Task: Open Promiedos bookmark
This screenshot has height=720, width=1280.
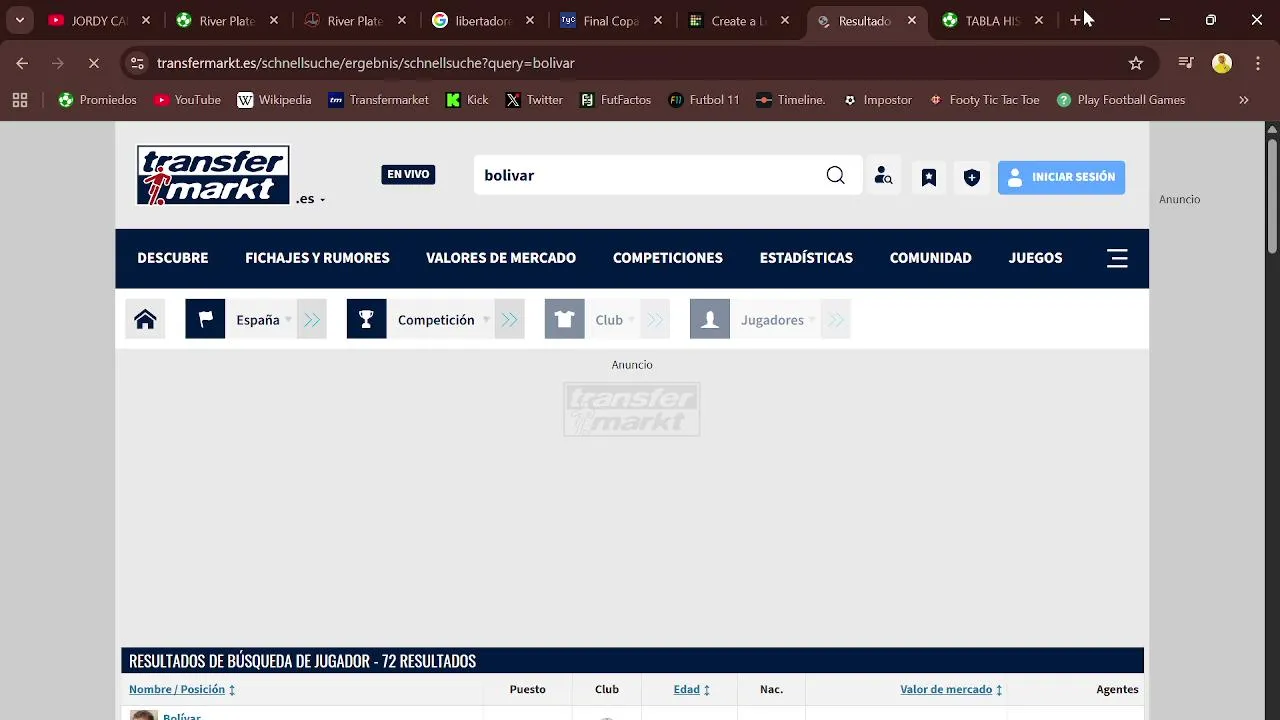Action: click(x=97, y=100)
